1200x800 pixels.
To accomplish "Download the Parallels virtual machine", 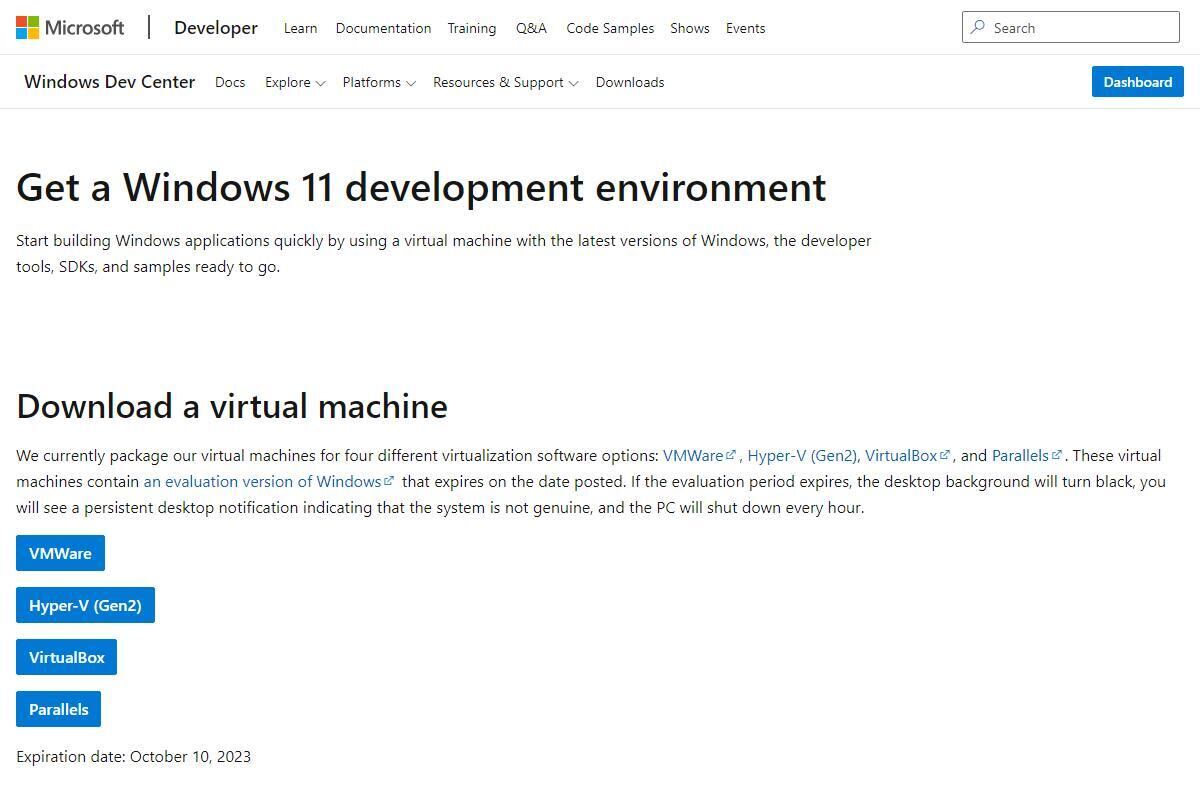I will click(58, 709).
